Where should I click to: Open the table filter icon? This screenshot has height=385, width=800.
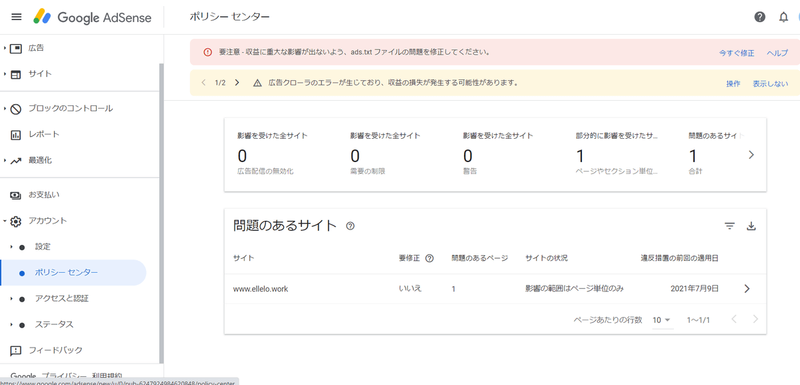(730, 226)
